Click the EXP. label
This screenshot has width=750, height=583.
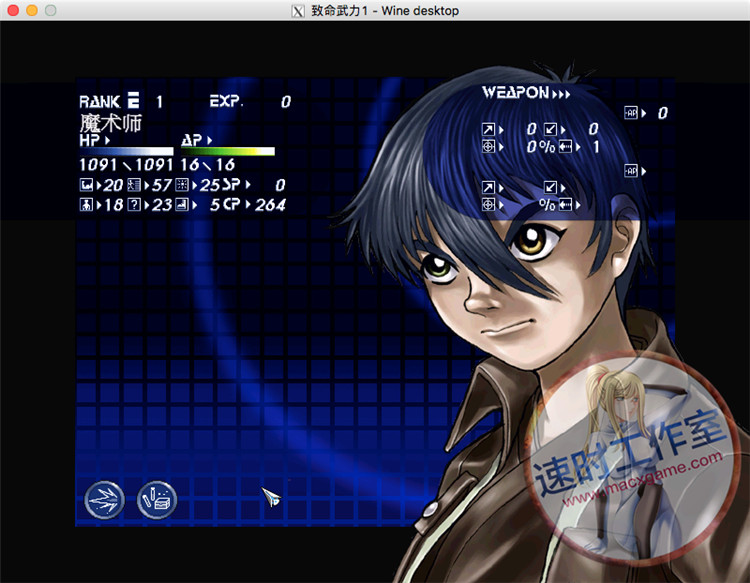click(x=226, y=101)
